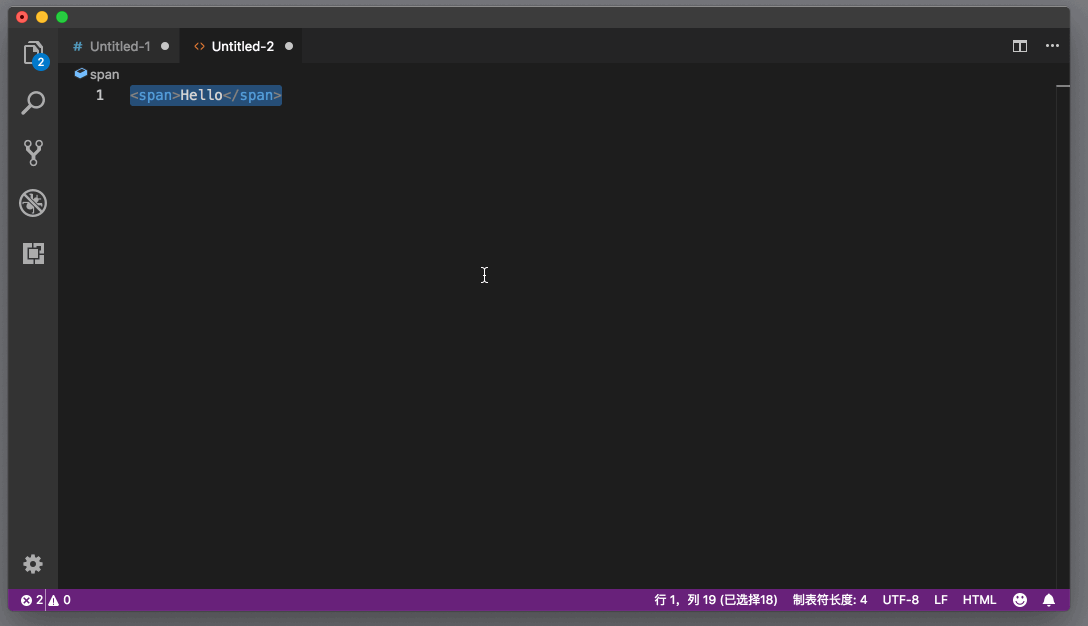Close the window with red button

(x=22, y=17)
